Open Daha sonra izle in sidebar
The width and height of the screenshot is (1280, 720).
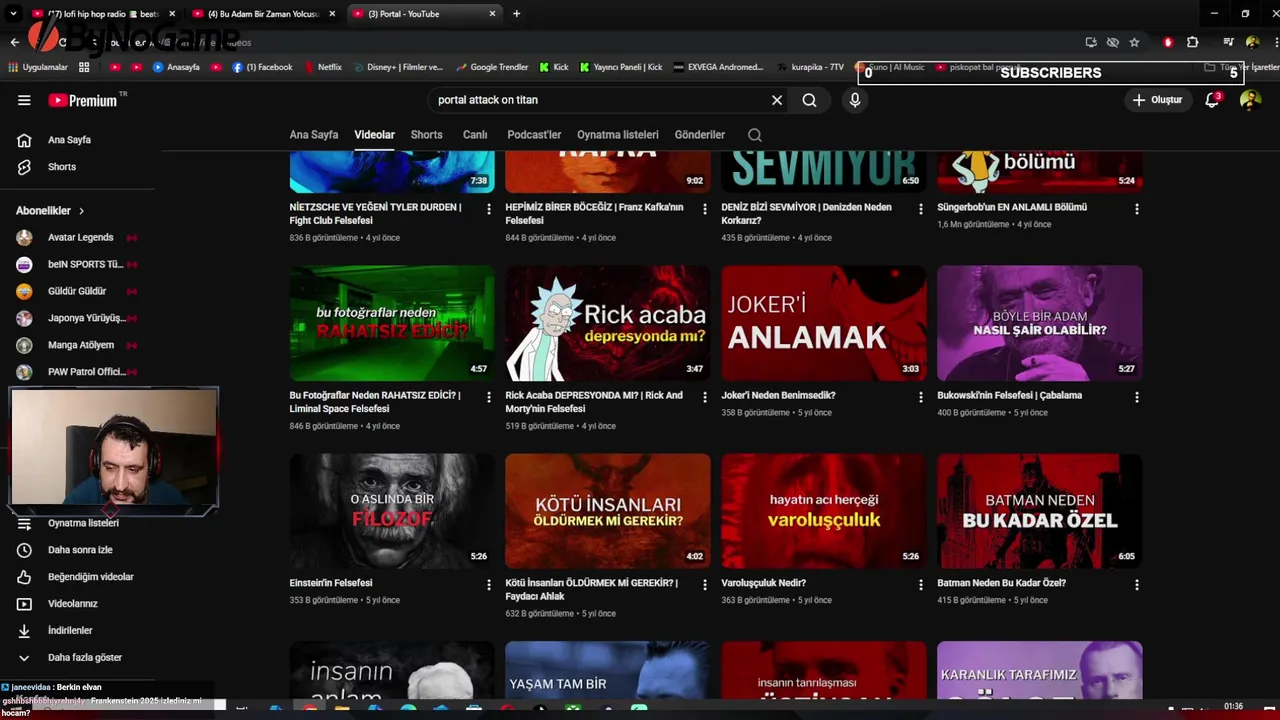pyautogui.click(x=80, y=550)
